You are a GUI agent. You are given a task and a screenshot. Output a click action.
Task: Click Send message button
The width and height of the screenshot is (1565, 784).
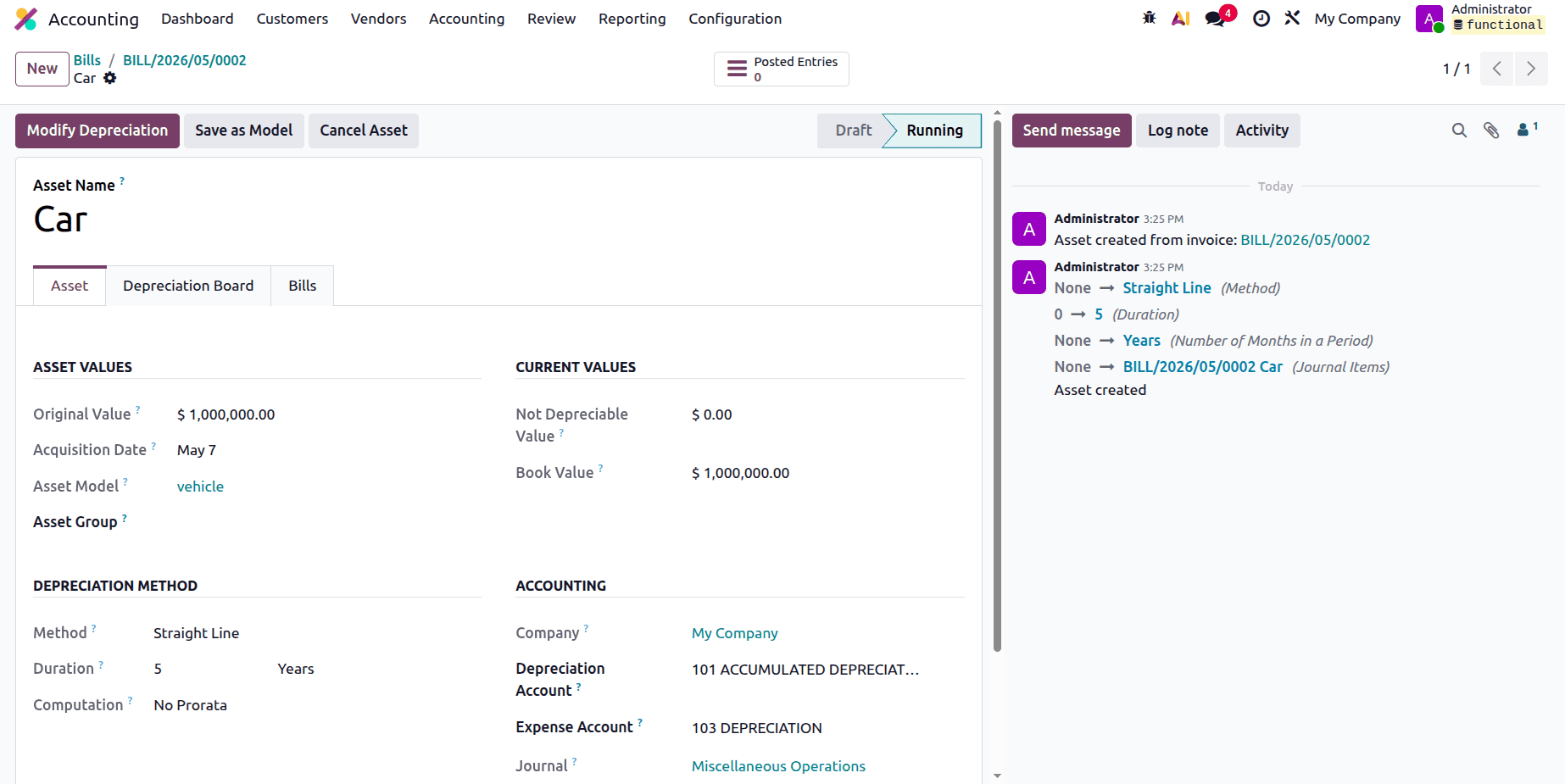[1072, 131]
